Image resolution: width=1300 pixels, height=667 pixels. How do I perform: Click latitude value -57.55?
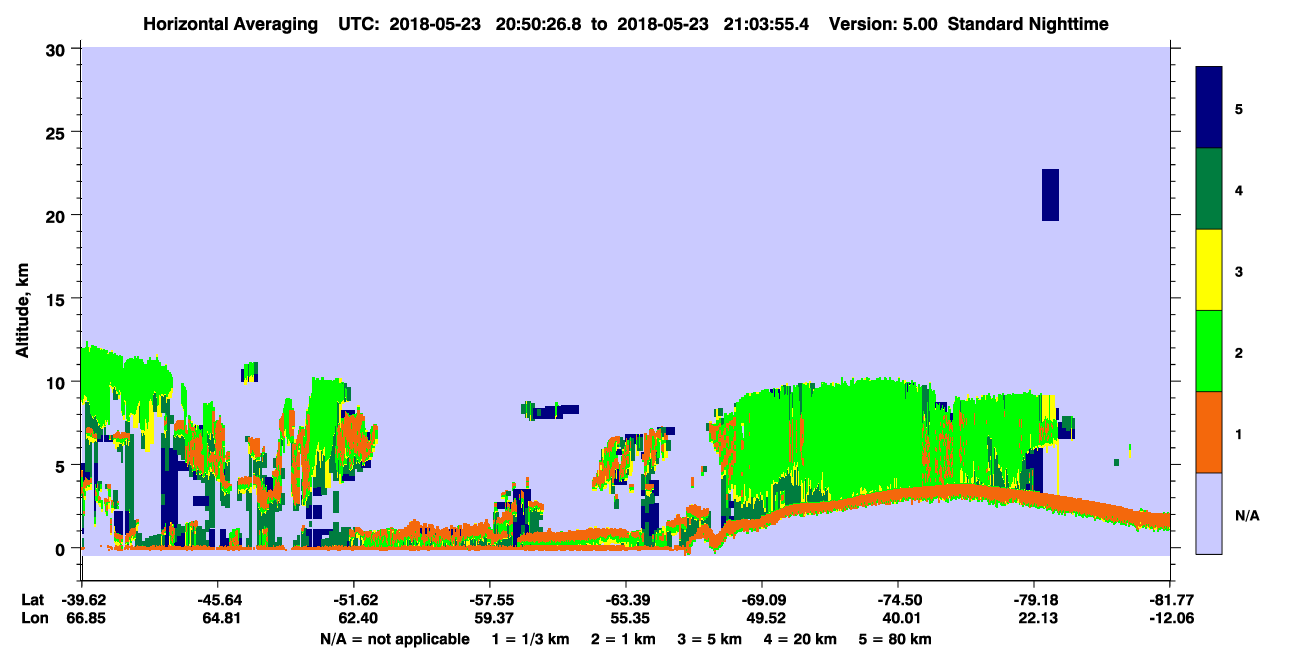(489, 600)
